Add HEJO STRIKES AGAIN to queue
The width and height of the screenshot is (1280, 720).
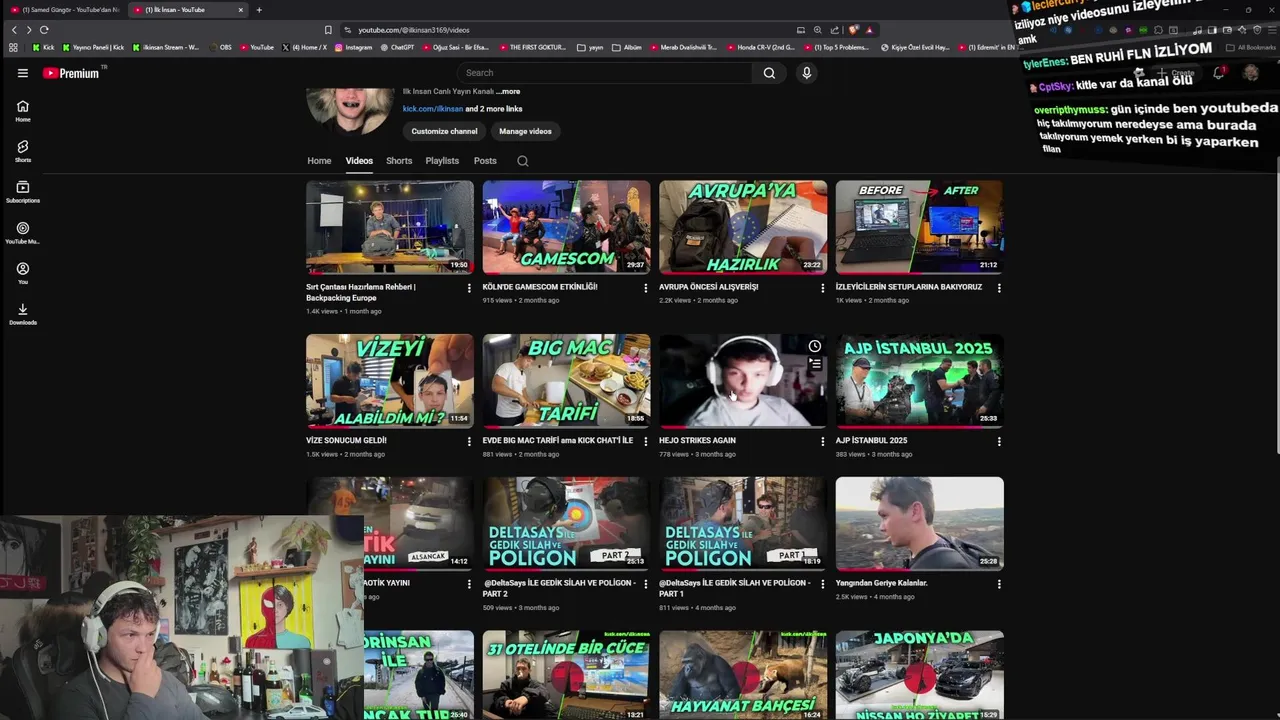tap(815, 365)
